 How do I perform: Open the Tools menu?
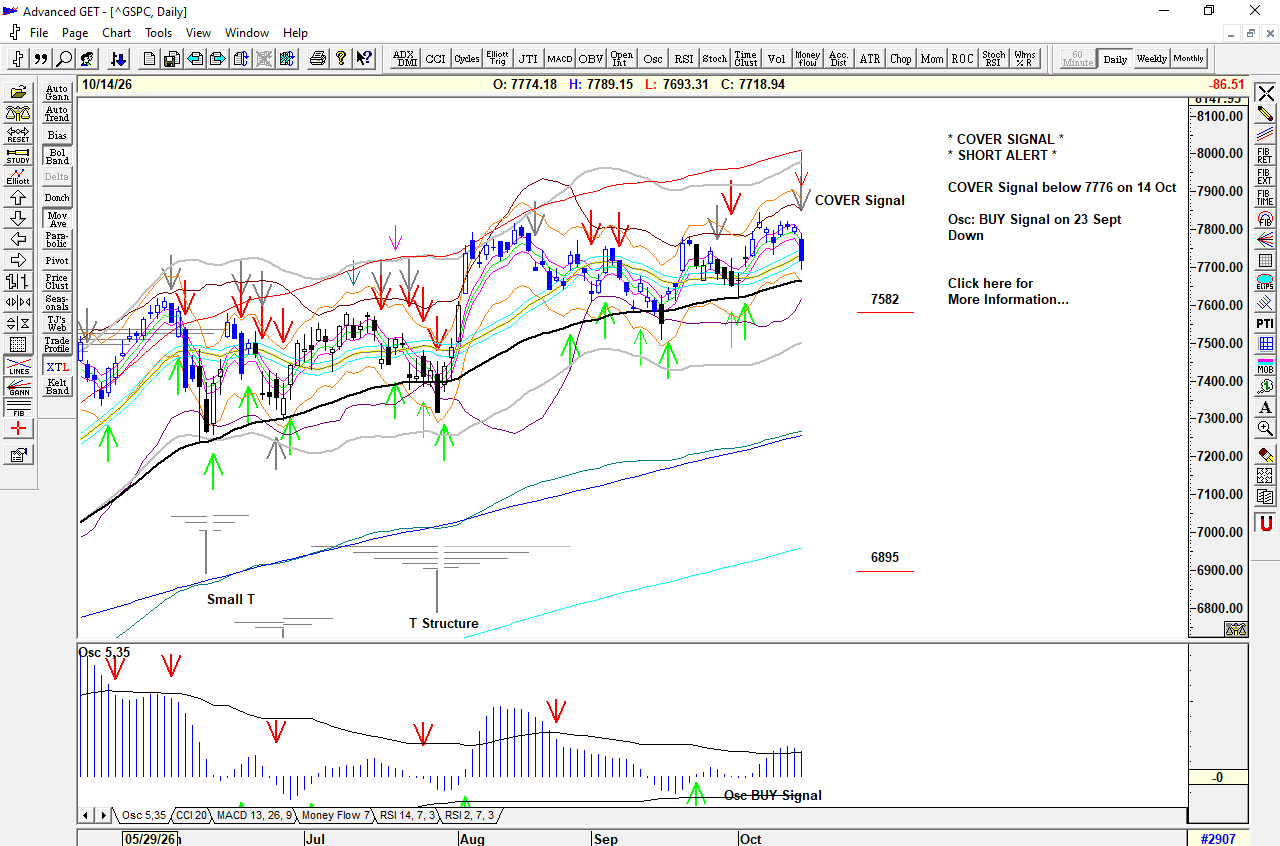tap(158, 33)
